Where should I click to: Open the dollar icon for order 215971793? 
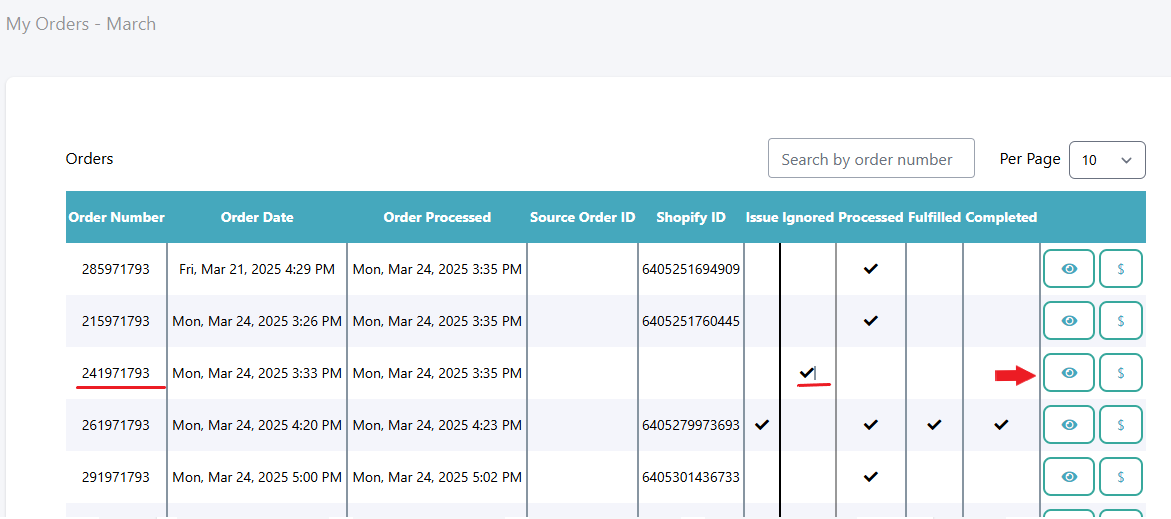click(x=1121, y=320)
